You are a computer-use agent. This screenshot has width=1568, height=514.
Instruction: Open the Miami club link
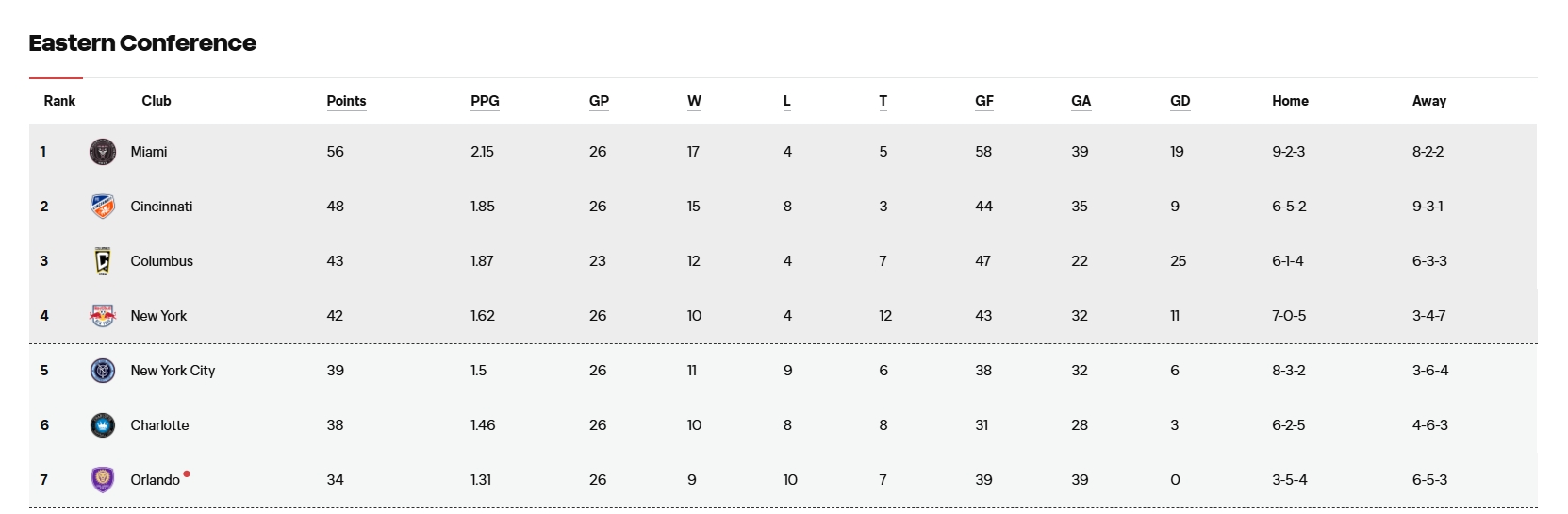(149, 152)
